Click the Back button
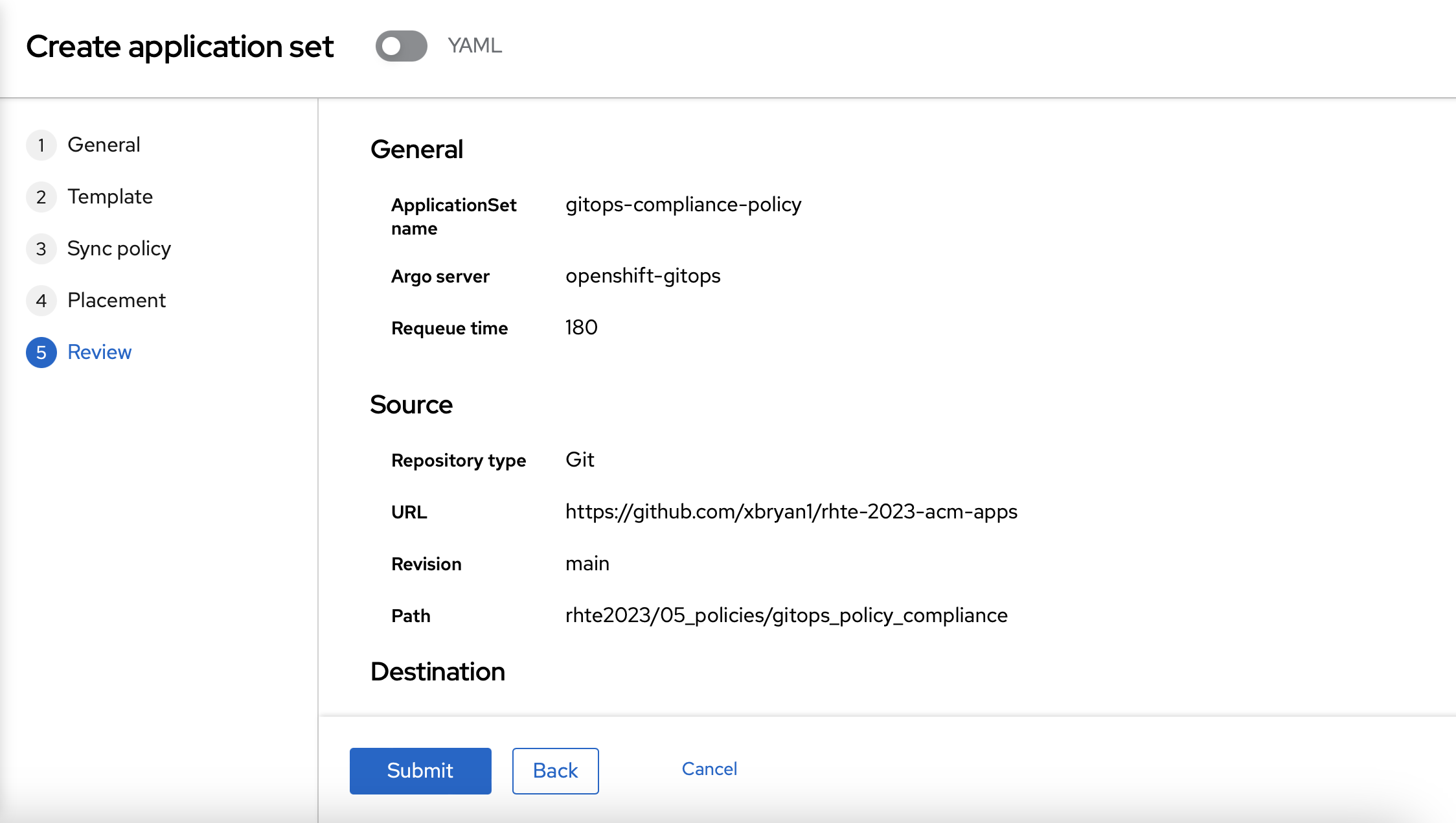This screenshot has width=1456, height=823. point(555,771)
